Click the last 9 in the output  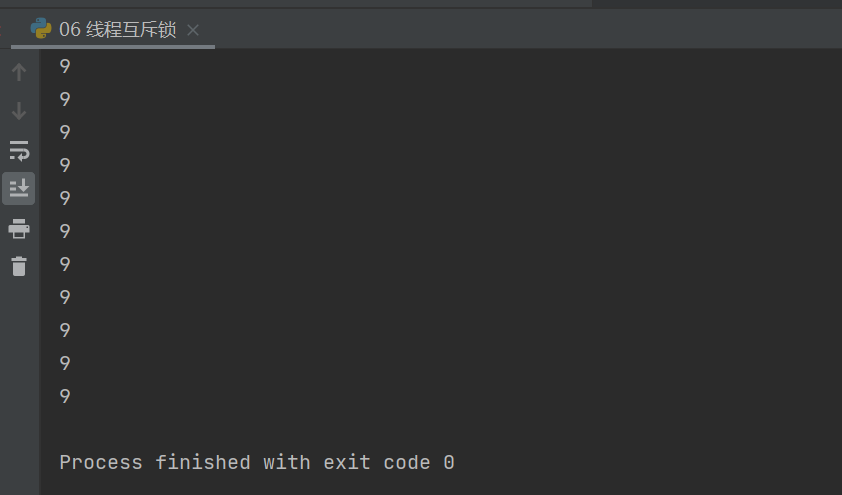pos(65,396)
